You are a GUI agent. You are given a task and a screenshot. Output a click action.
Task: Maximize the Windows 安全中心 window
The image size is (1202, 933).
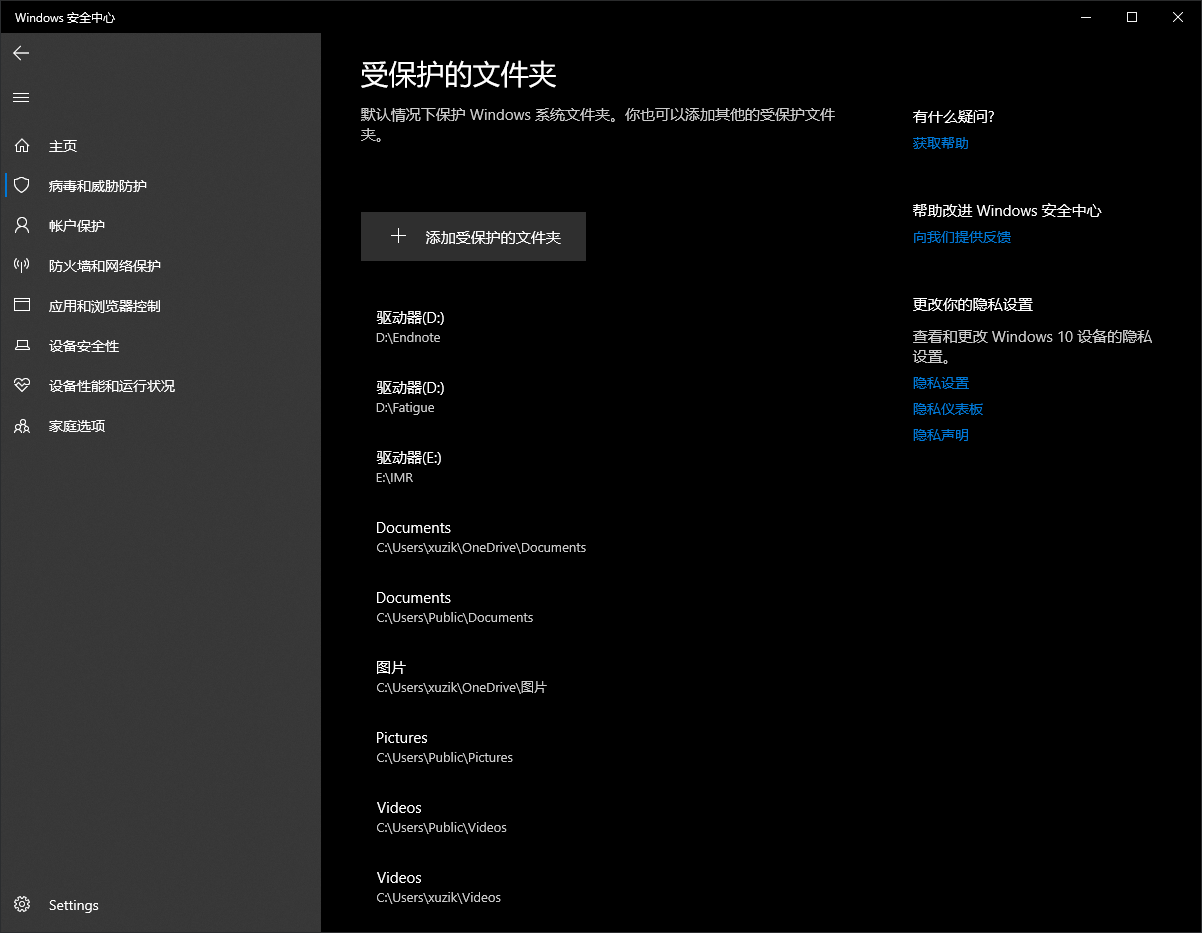point(1132,16)
